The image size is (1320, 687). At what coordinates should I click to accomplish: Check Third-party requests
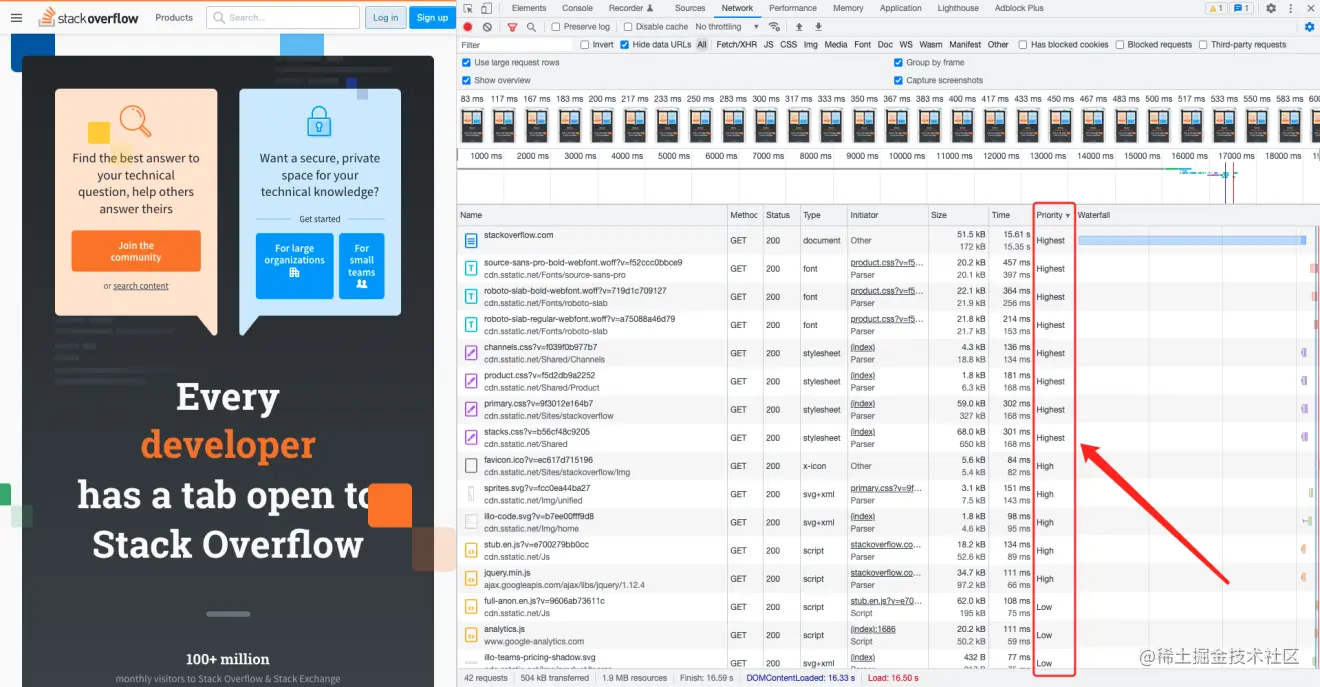(x=1203, y=45)
